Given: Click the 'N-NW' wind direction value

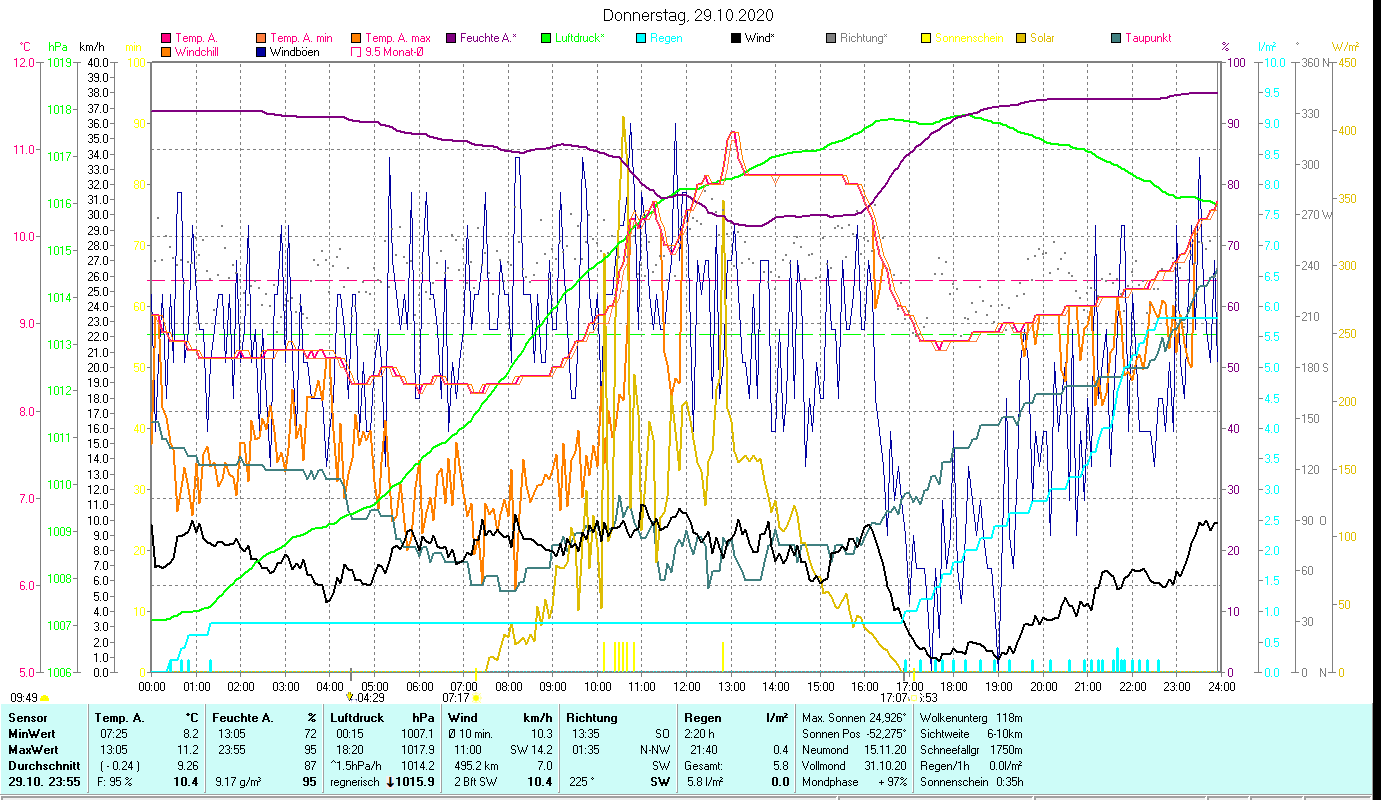Looking at the screenshot, I should tap(655, 750).
